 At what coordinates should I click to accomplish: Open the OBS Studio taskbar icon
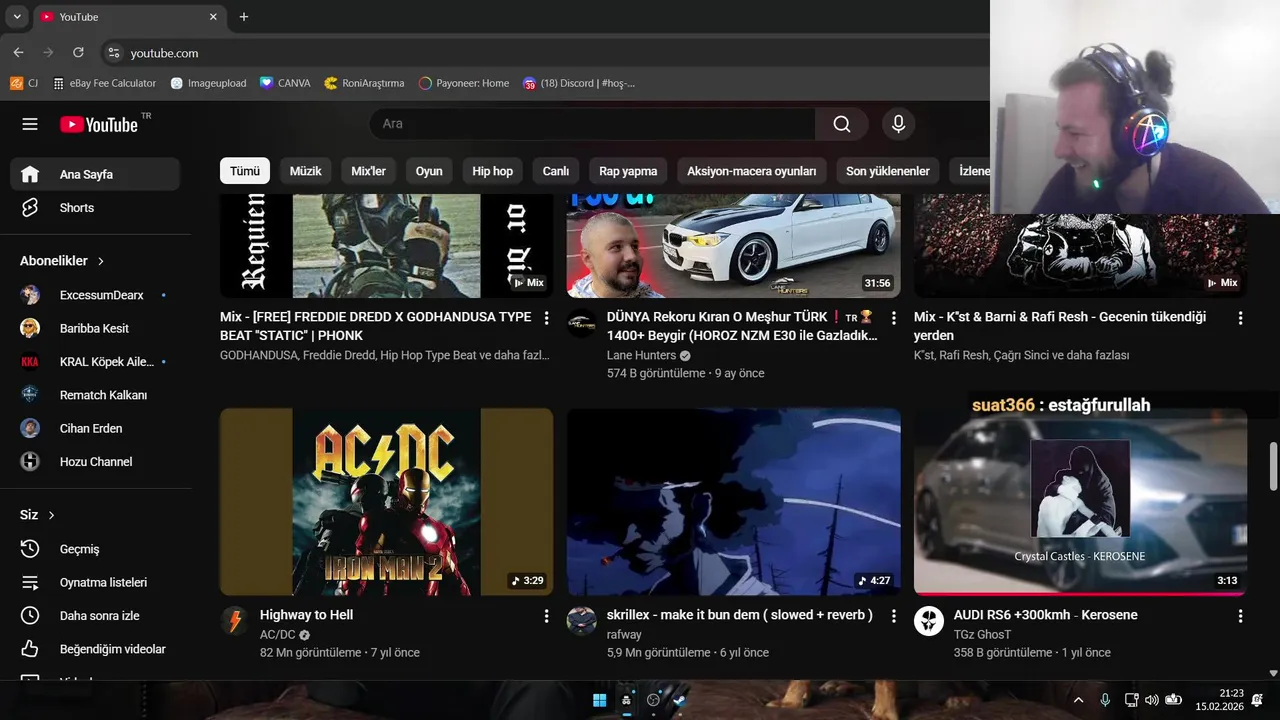653,700
